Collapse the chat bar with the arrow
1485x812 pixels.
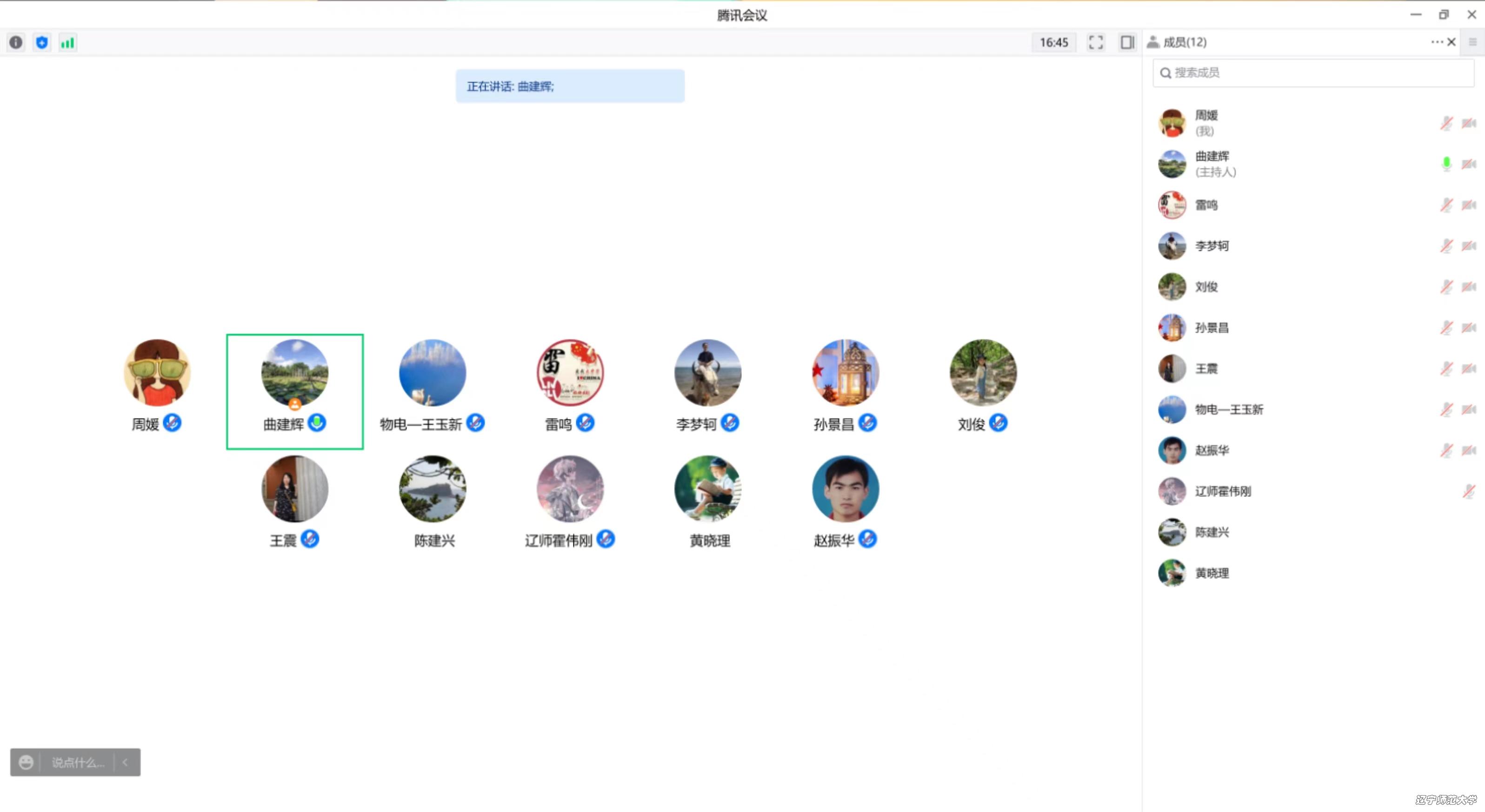point(125,762)
